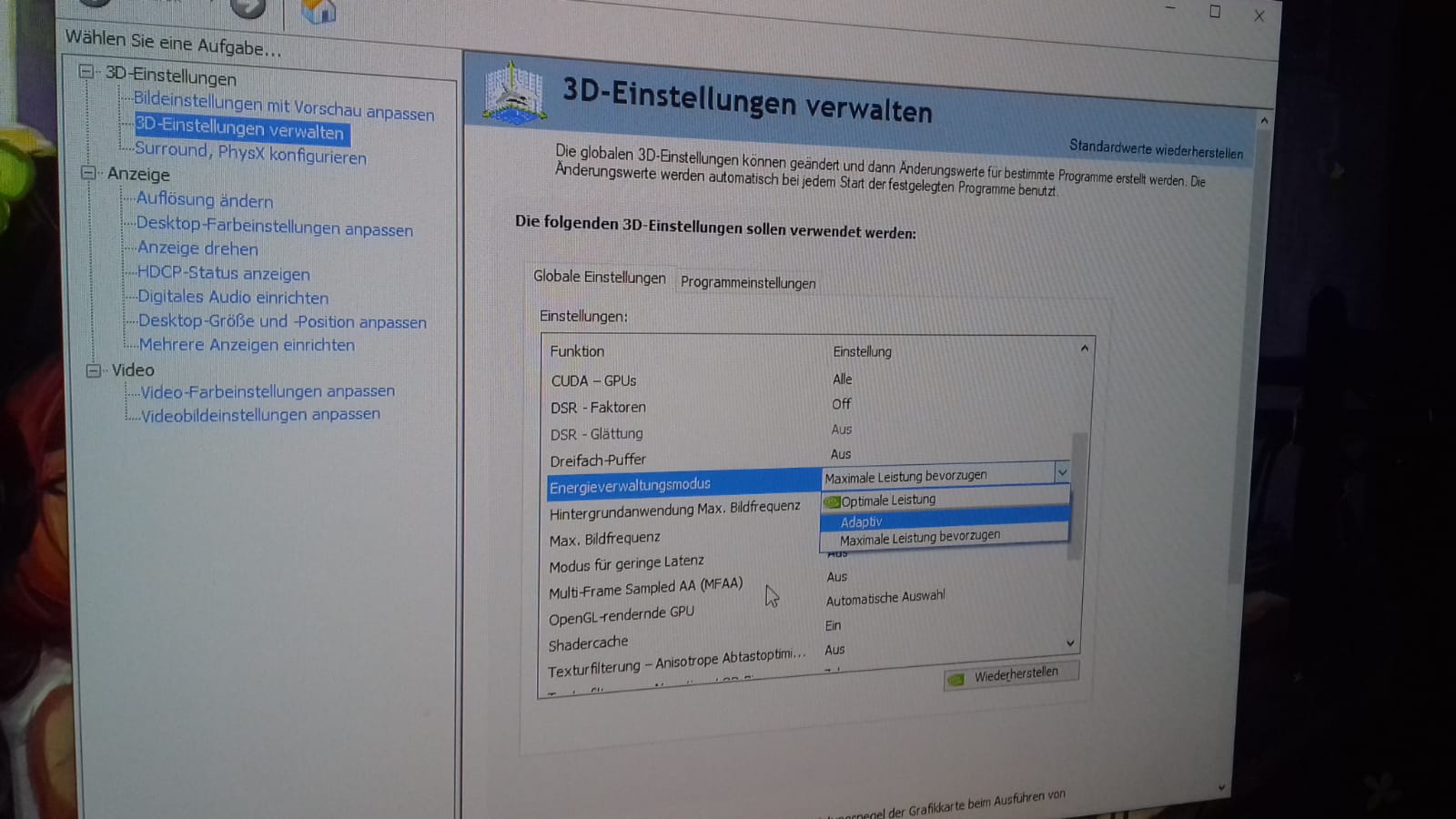Click the page scrollbar up arrow
Viewport: 1456px width, 819px height.
click(1264, 120)
